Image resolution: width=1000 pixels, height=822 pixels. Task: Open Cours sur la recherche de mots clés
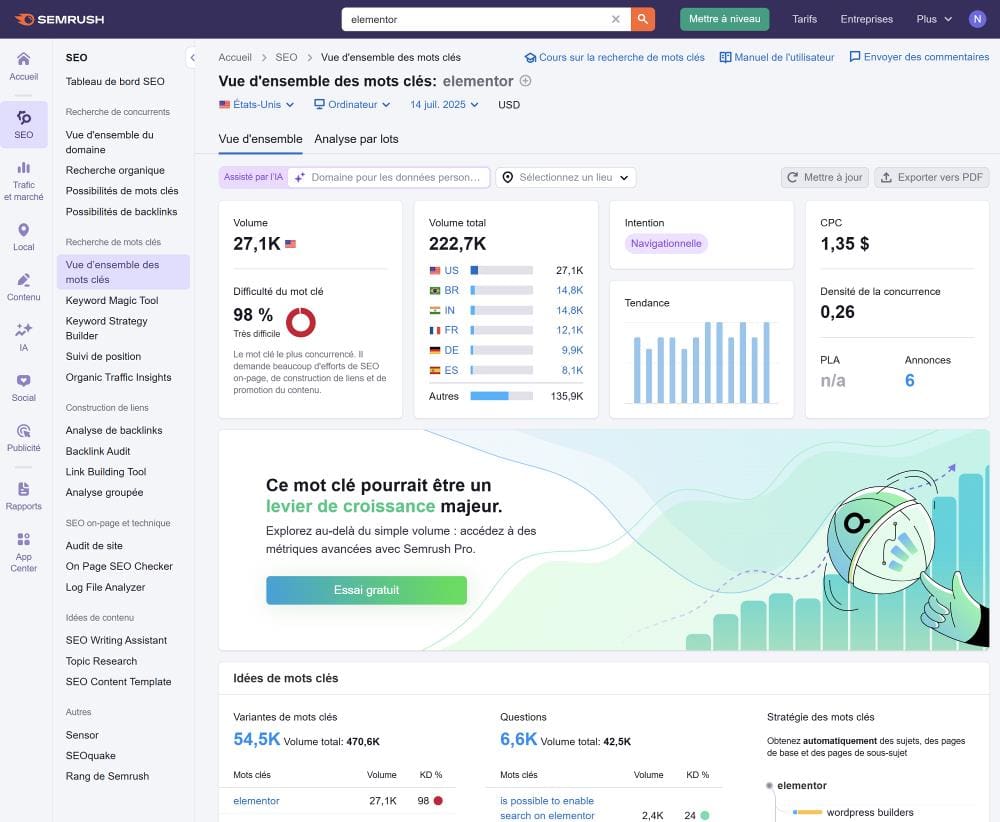click(615, 57)
